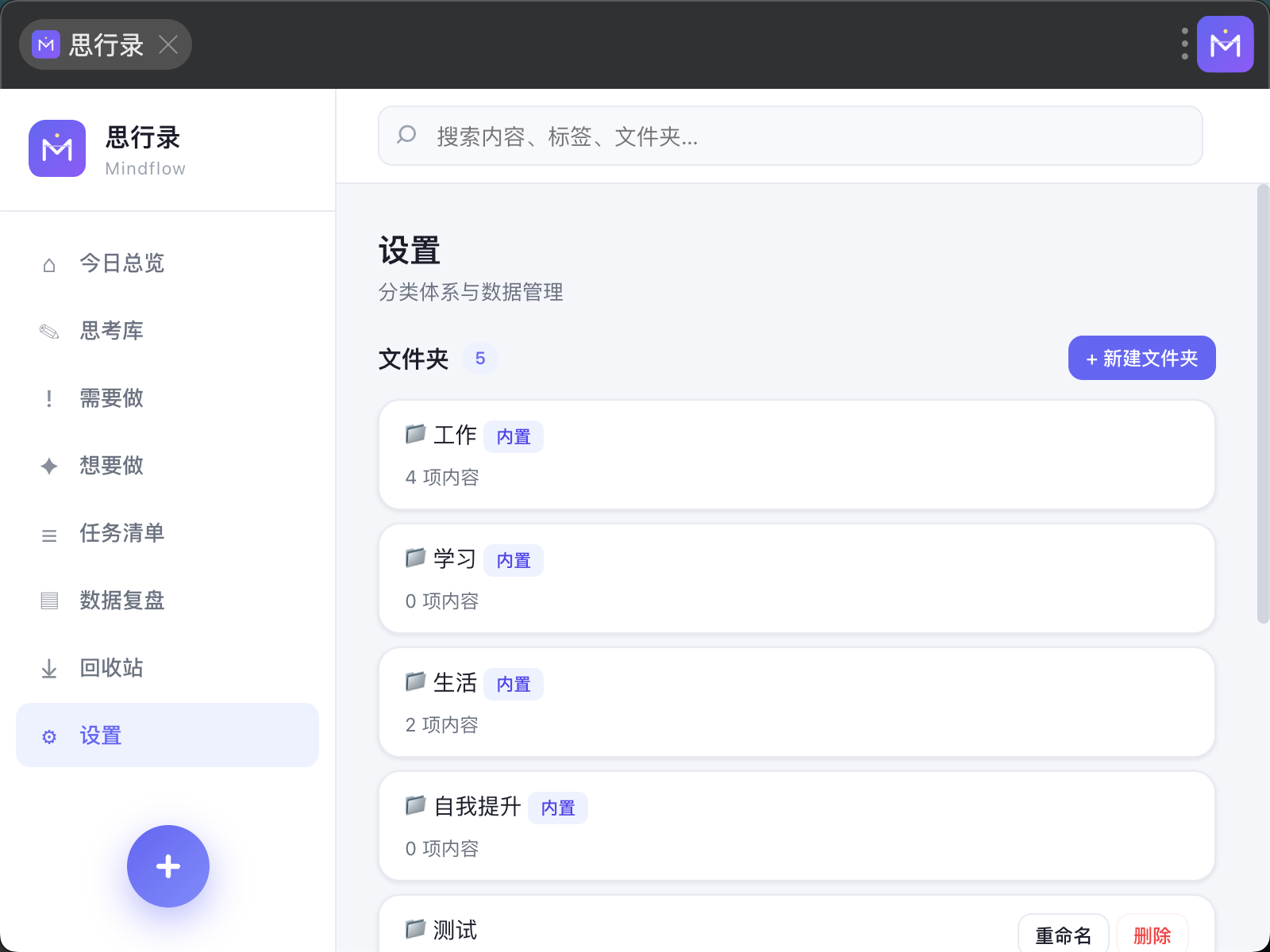Open 回收站 in the sidebar
This screenshot has height=952, width=1270.
(x=167, y=668)
